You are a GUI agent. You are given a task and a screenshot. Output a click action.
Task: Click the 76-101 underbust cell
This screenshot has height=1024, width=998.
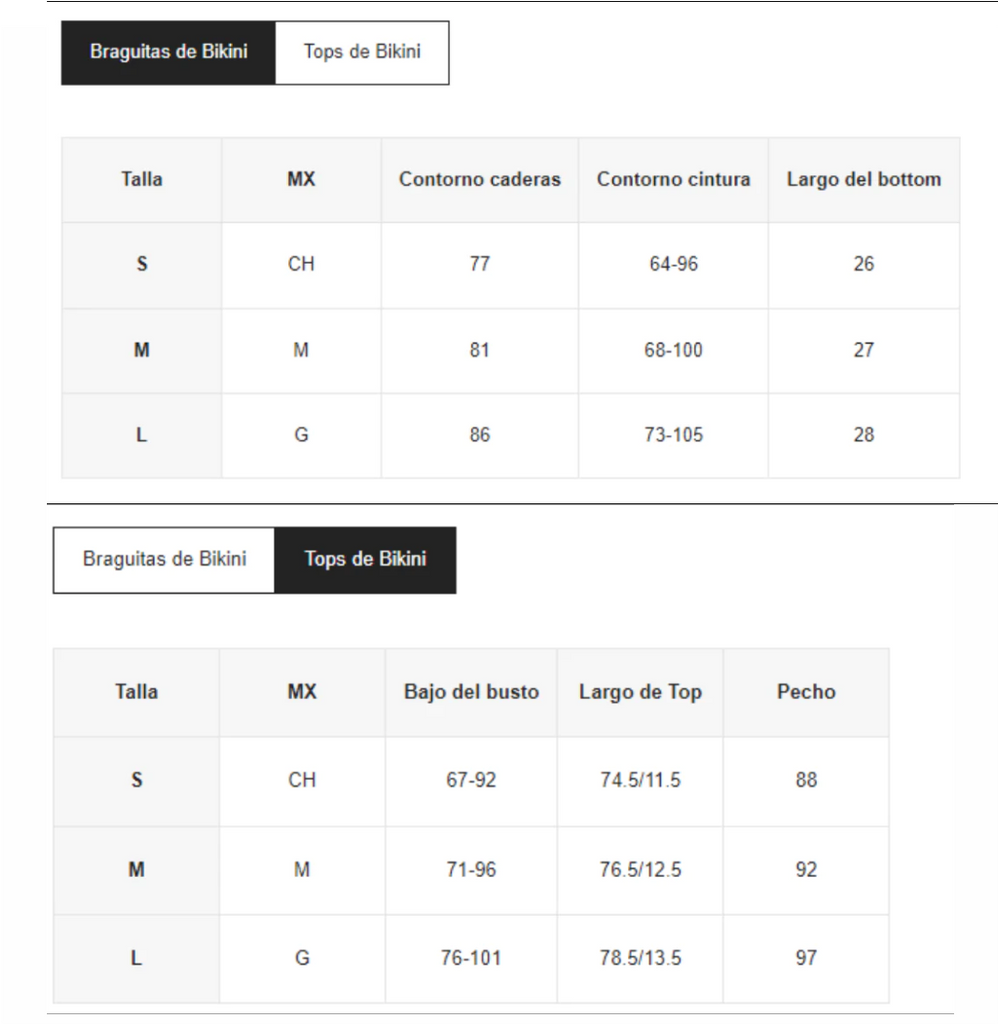tap(471, 958)
